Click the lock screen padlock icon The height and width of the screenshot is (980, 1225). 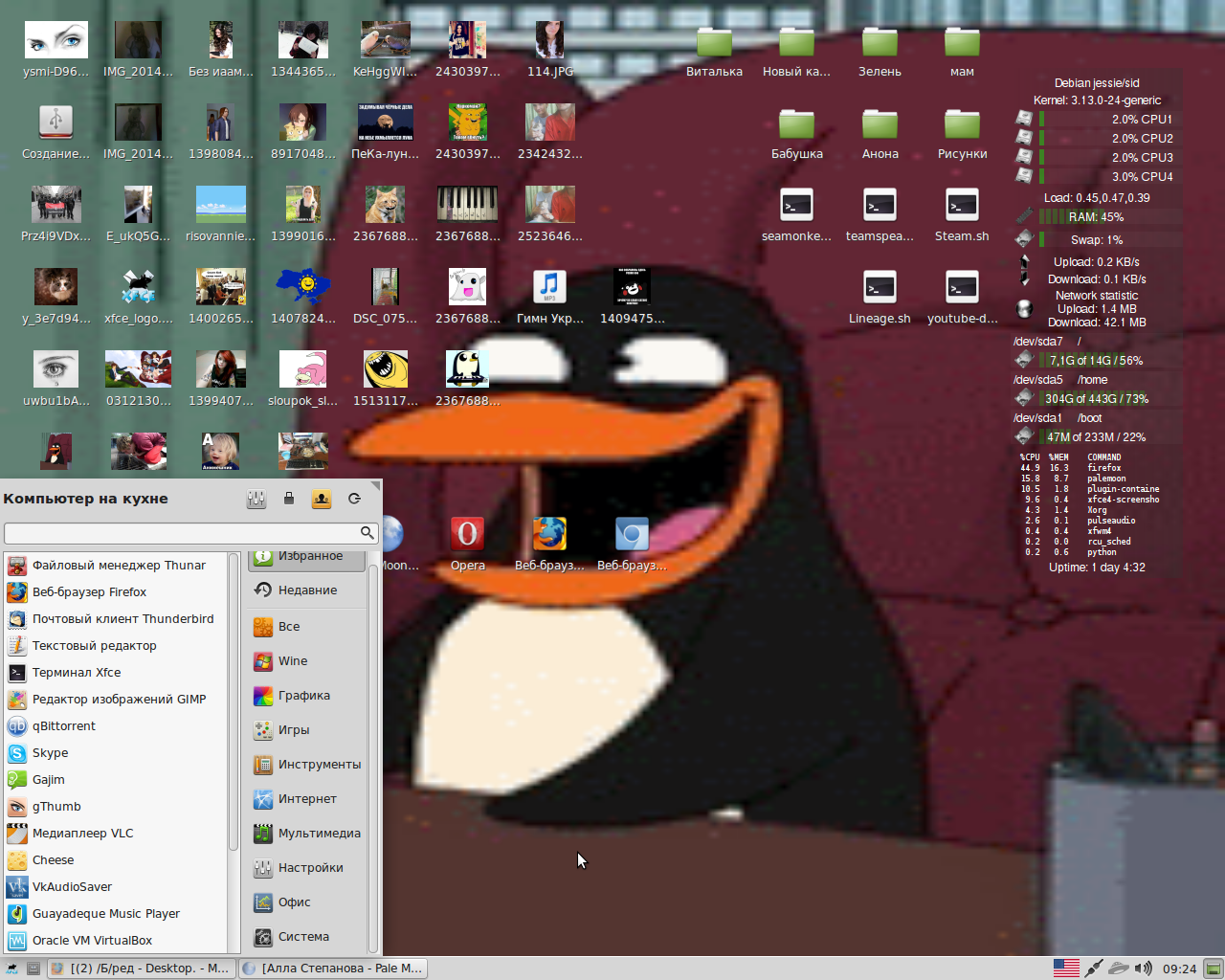tap(289, 499)
